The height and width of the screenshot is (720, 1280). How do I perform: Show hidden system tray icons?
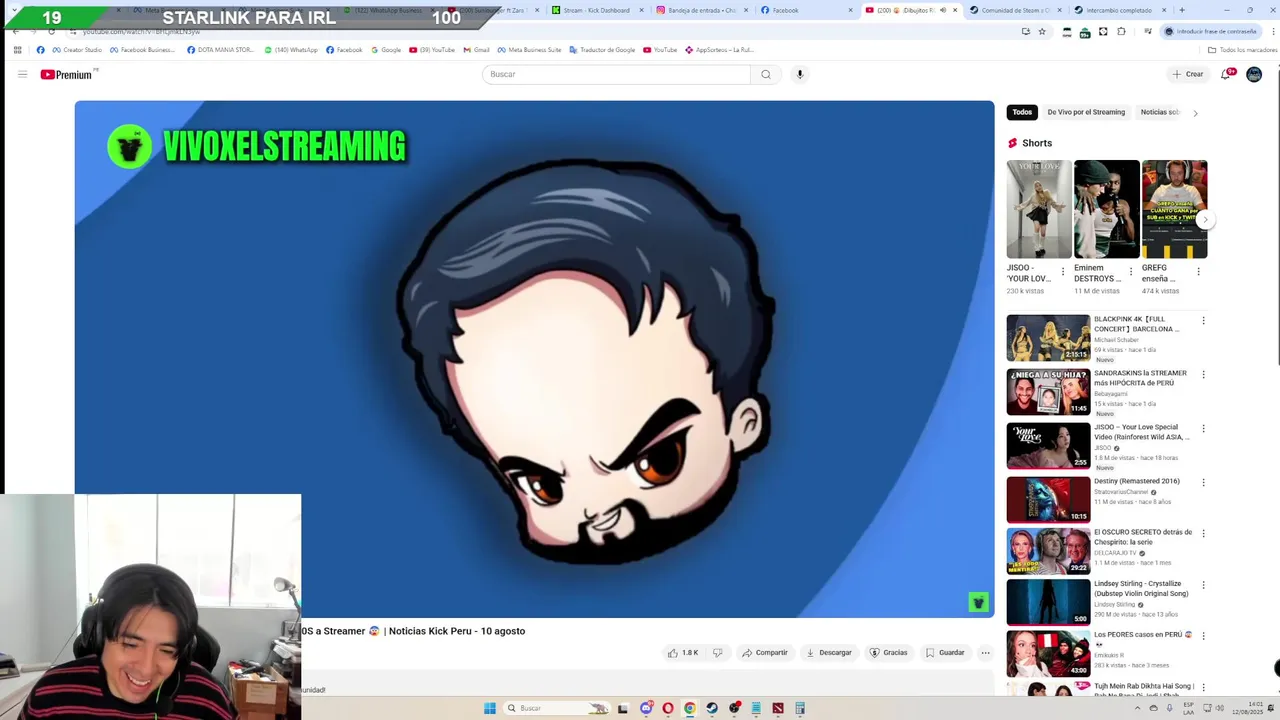[1138, 708]
